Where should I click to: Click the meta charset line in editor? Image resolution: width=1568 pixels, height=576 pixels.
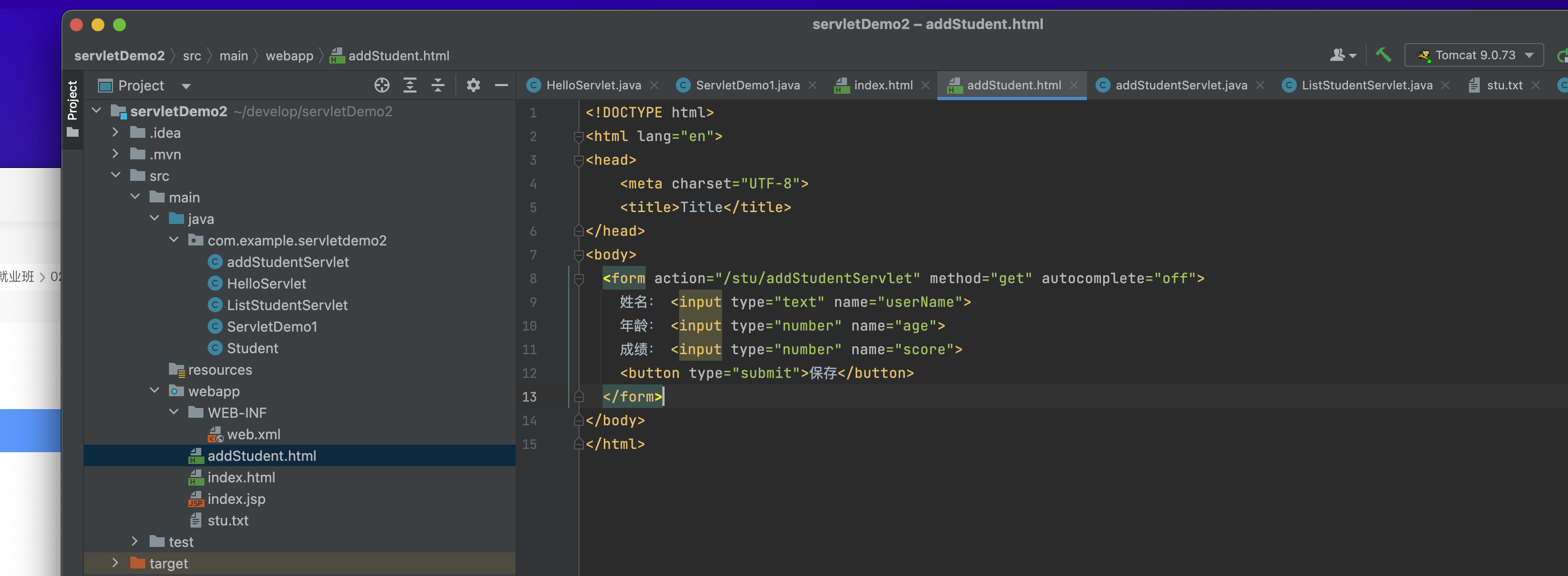point(714,183)
